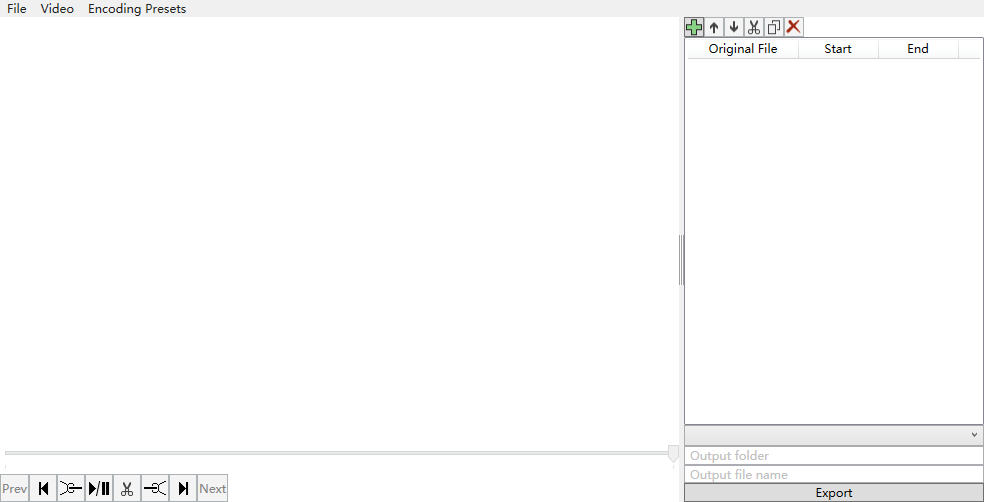Cut at current position with bottom scissors

tap(127, 488)
